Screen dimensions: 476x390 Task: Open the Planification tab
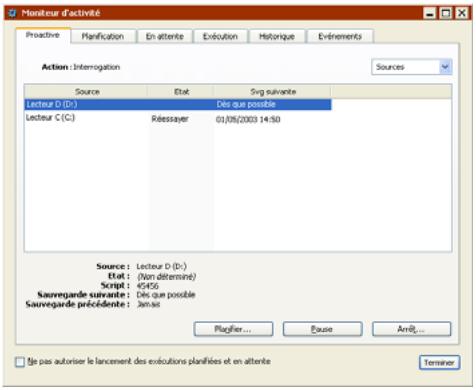tap(103, 36)
